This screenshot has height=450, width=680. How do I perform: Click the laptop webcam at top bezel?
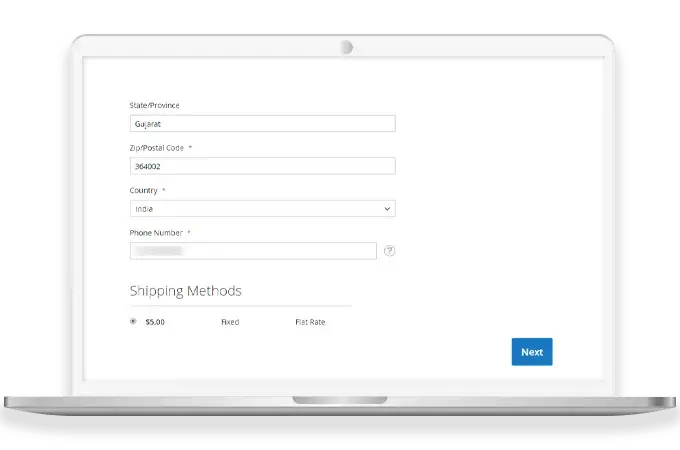click(346, 46)
